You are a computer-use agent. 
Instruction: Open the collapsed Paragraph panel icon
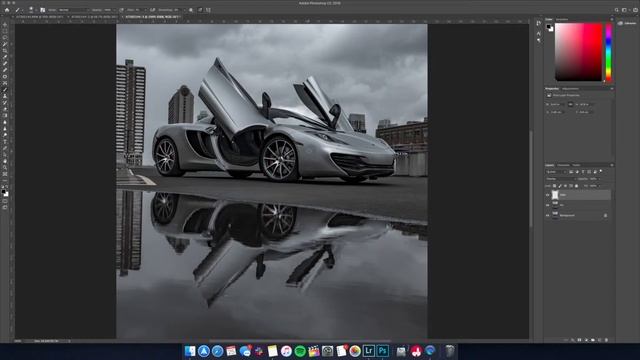(539, 40)
